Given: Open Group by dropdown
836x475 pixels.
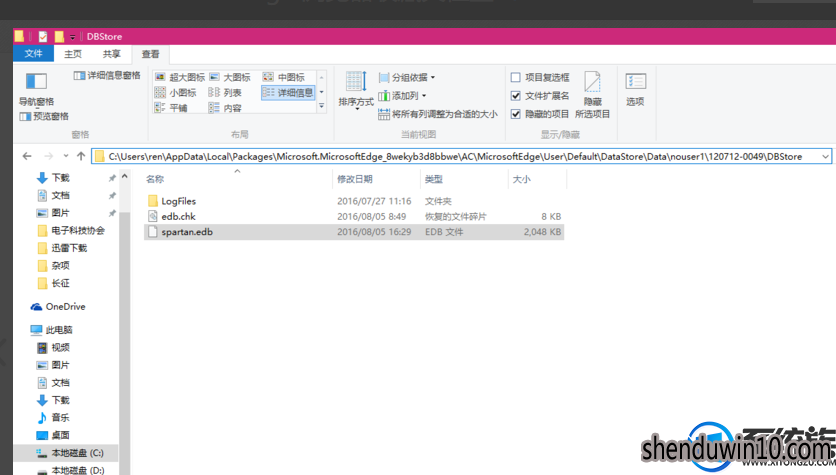Looking at the screenshot, I should coord(407,77).
